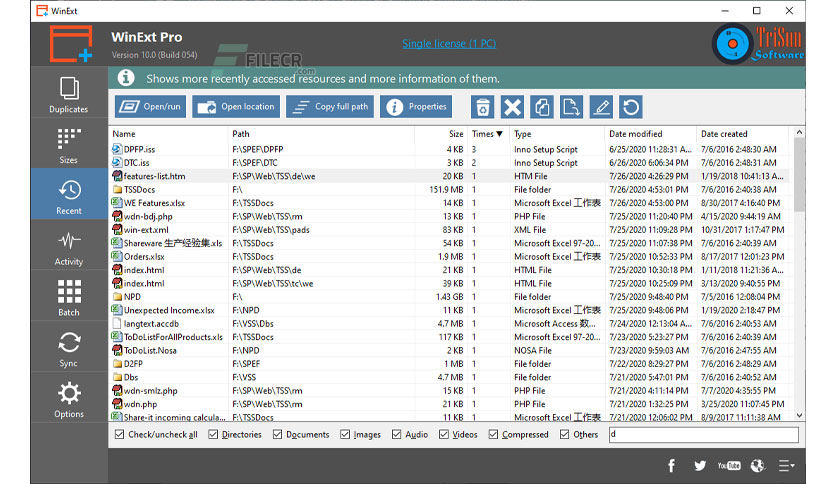Select the features-list.htm row
The image size is (836, 484).
click(x=449, y=176)
